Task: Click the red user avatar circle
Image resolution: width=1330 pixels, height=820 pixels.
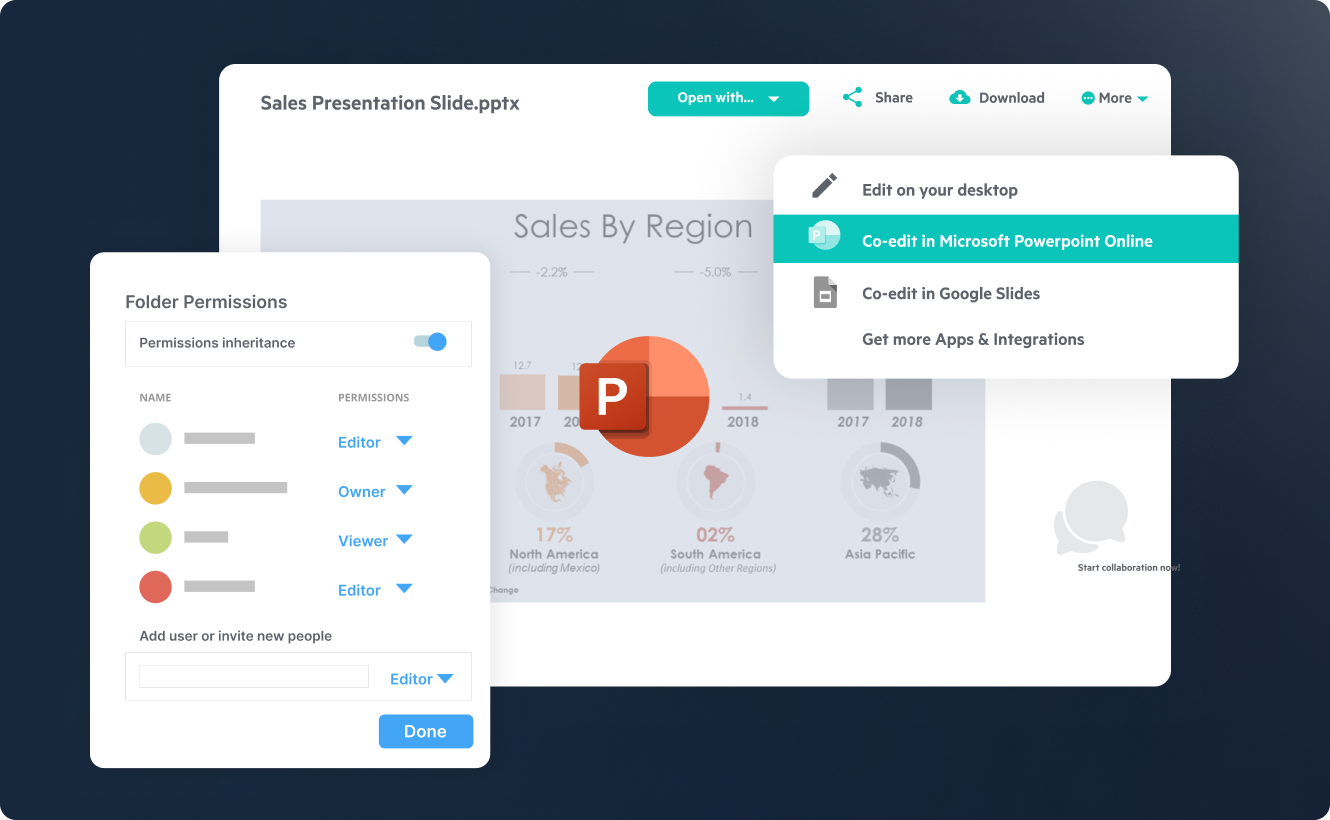Action: pyautogui.click(x=155, y=587)
